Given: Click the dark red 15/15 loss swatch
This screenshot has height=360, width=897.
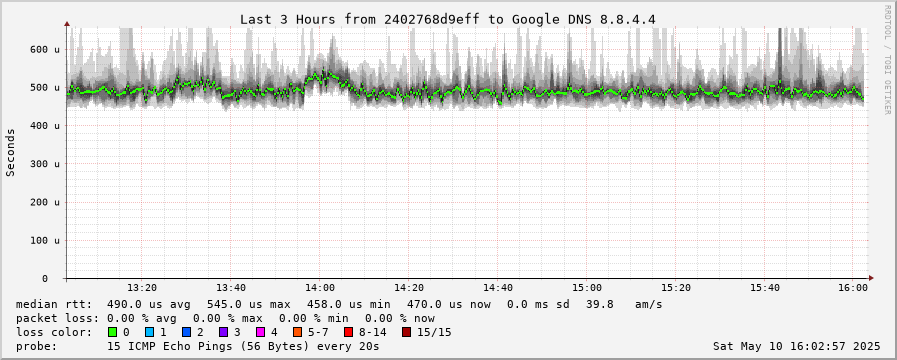Looking at the screenshot, I should [406, 332].
